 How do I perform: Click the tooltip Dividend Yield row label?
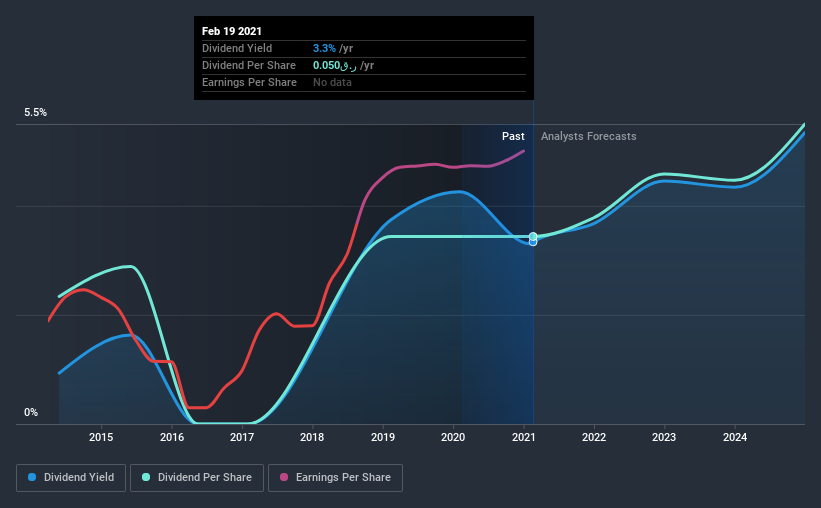point(237,48)
